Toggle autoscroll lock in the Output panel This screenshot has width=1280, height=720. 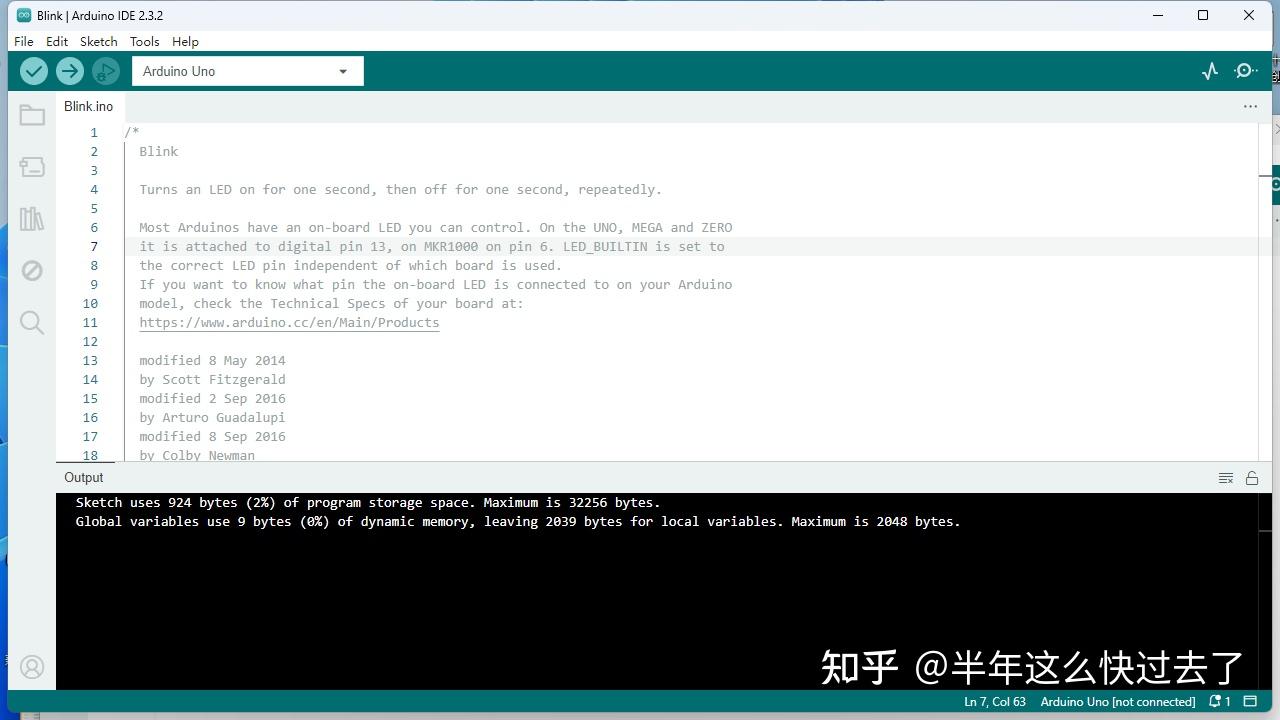[1252, 478]
